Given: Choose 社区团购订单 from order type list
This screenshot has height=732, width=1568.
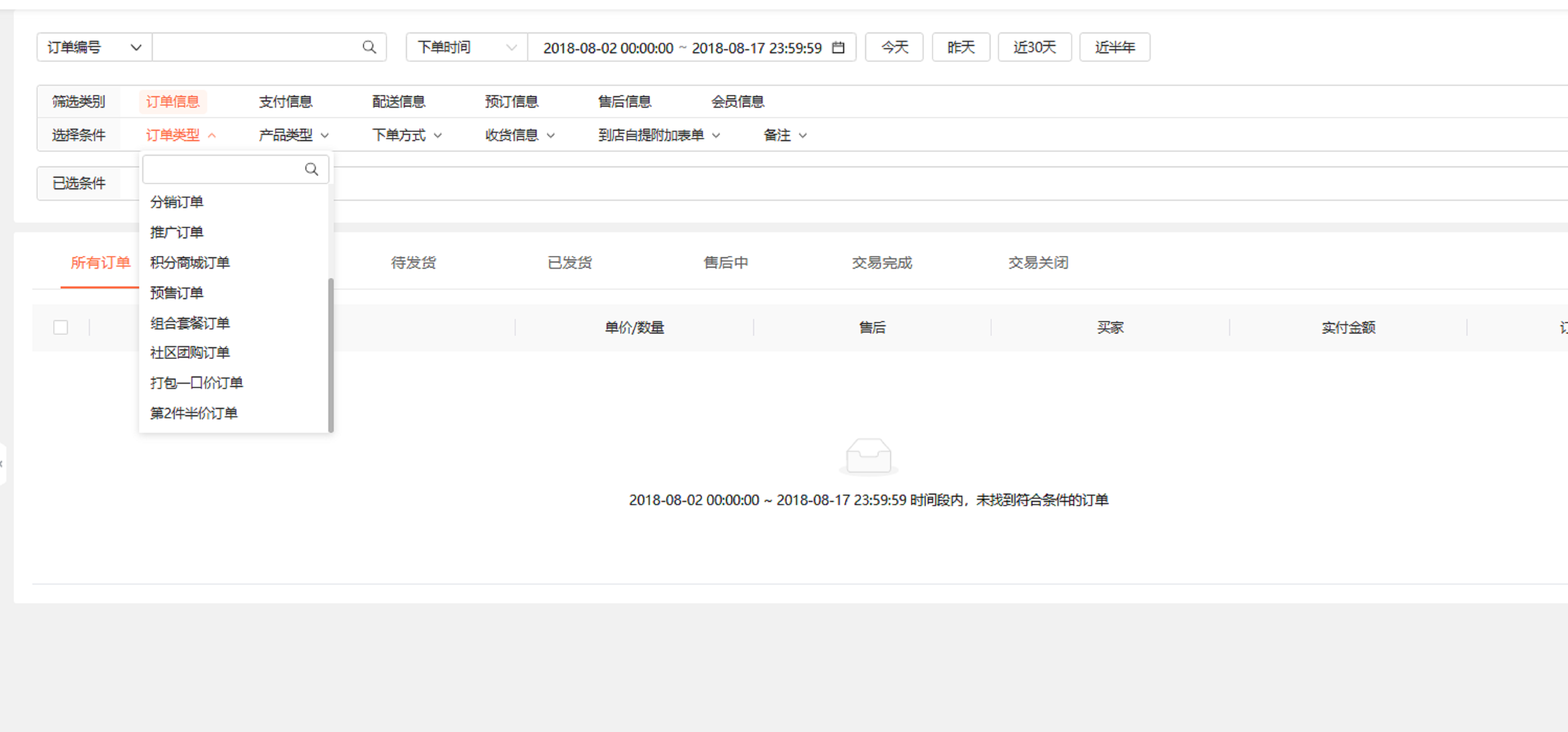Looking at the screenshot, I should click(x=190, y=353).
